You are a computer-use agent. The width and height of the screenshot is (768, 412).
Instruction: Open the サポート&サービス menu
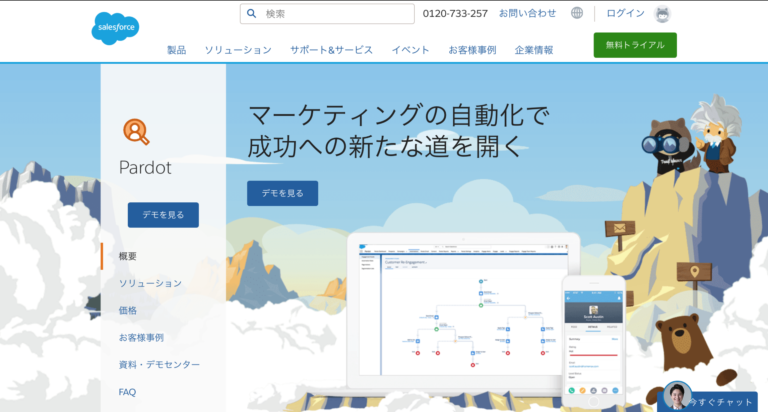pos(331,50)
